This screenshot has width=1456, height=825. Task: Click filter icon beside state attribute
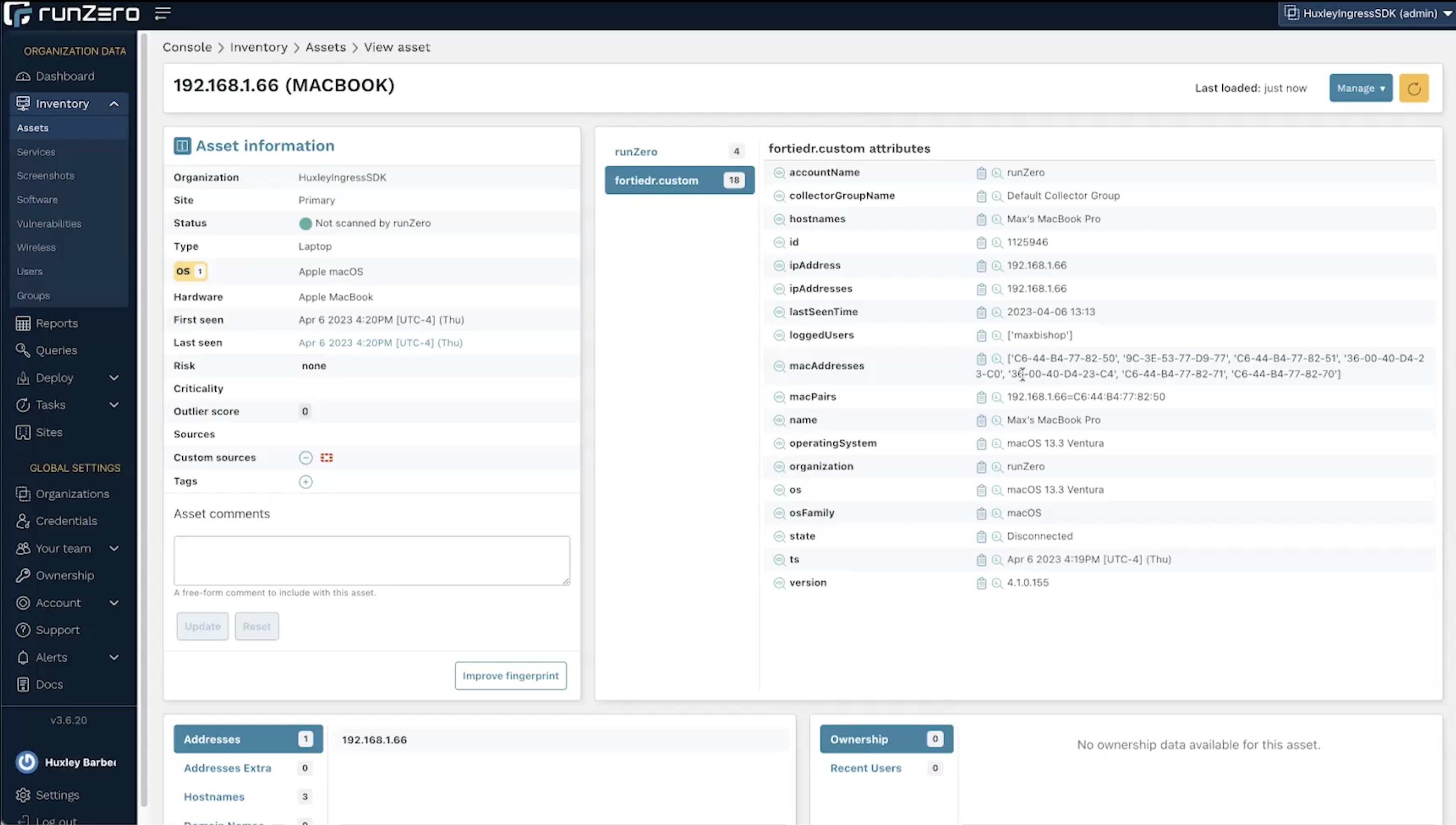(779, 536)
